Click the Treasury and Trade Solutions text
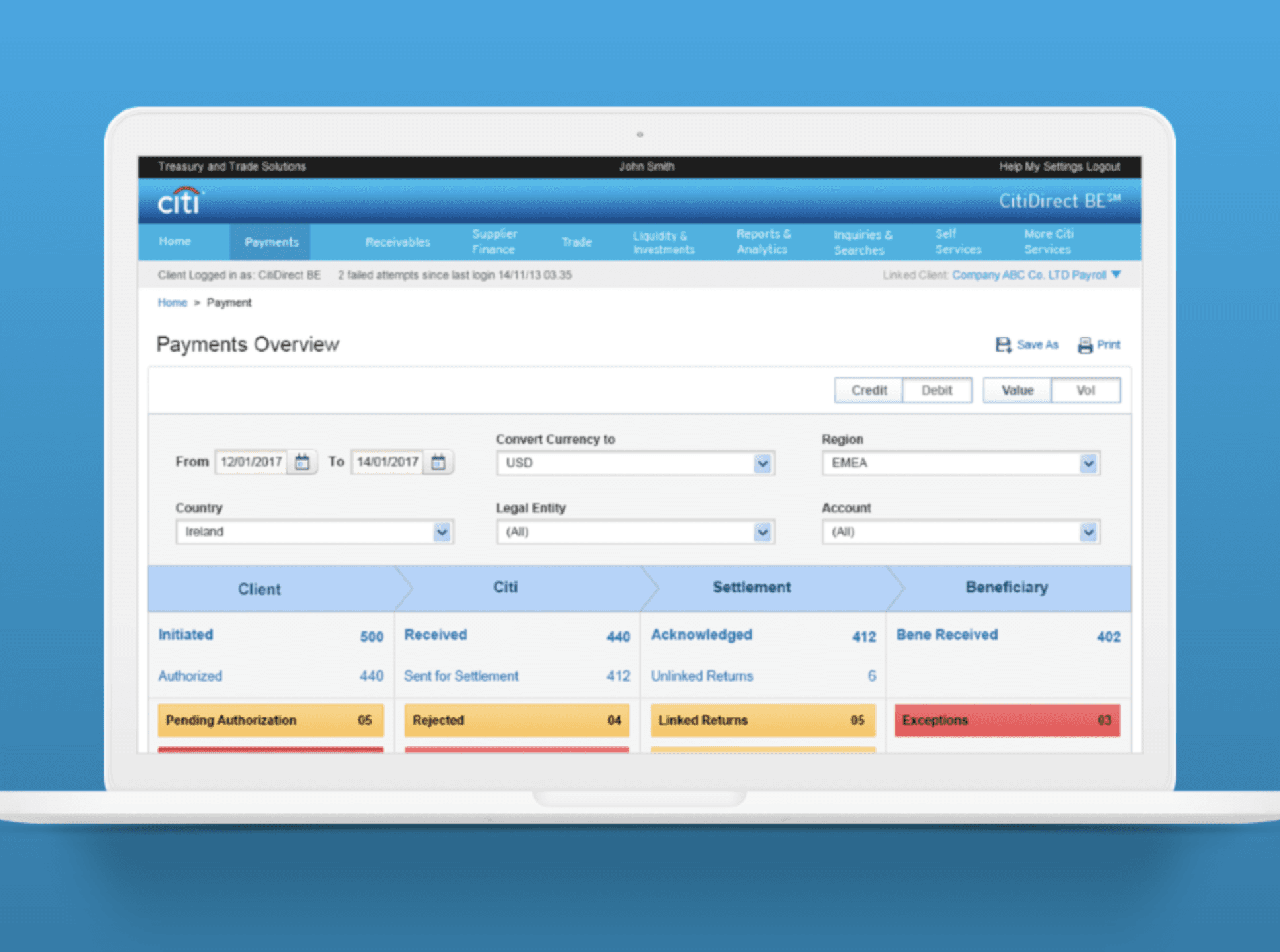The height and width of the screenshot is (952, 1280). (232, 167)
